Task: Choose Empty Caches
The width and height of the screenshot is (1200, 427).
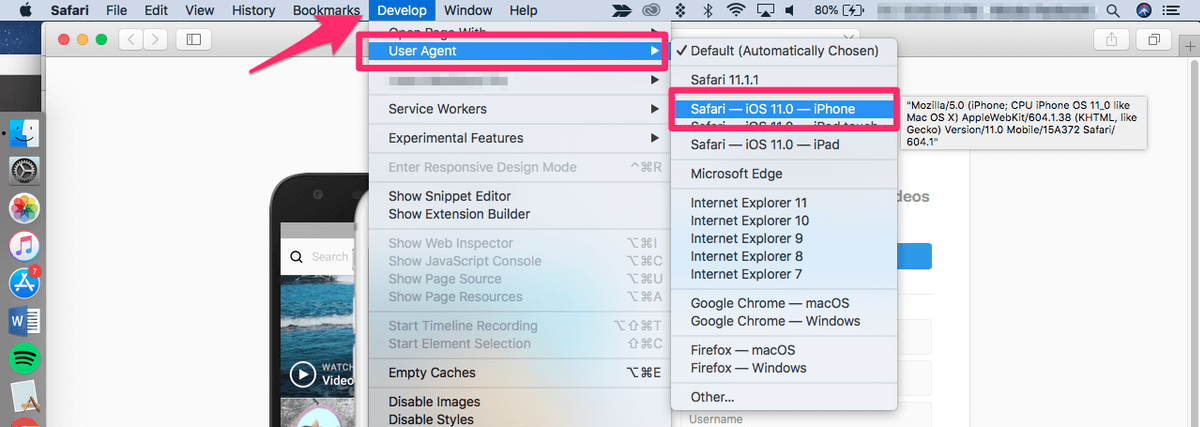Action: (x=519, y=373)
